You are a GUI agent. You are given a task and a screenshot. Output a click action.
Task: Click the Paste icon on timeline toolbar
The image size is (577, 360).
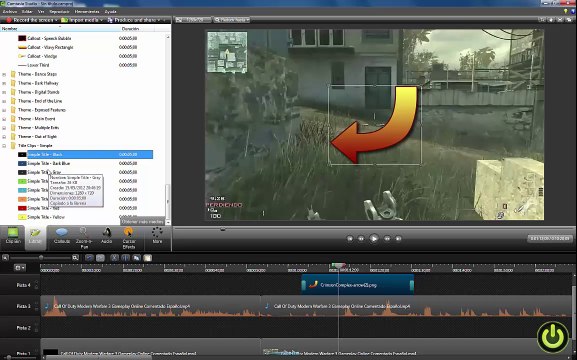click(x=148, y=258)
